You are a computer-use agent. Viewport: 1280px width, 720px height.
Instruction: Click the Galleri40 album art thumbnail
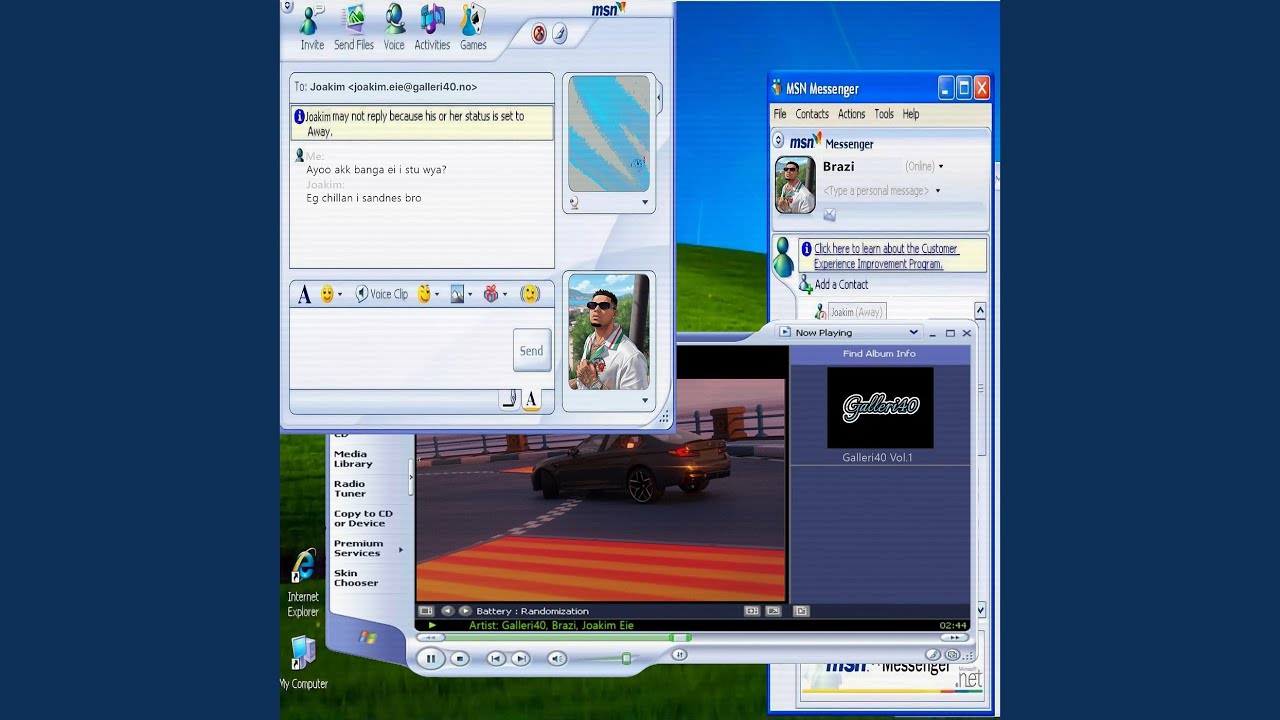[x=880, y=407]
